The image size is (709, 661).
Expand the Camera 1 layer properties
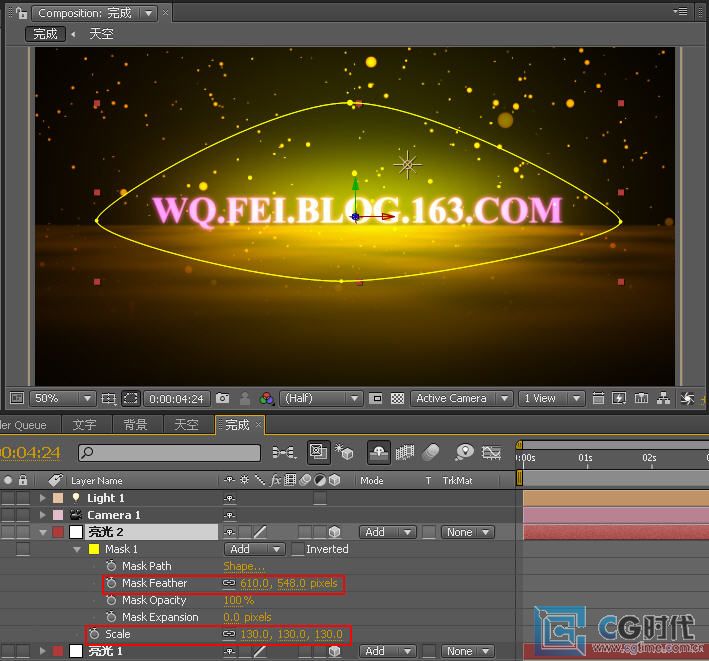click(x=43, y=515)
